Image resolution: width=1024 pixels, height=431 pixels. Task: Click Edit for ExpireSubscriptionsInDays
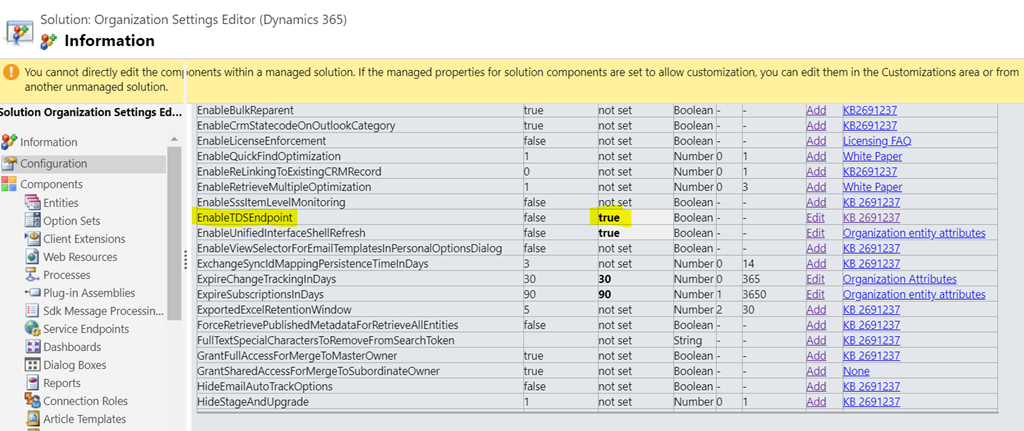tap(815, 294)
